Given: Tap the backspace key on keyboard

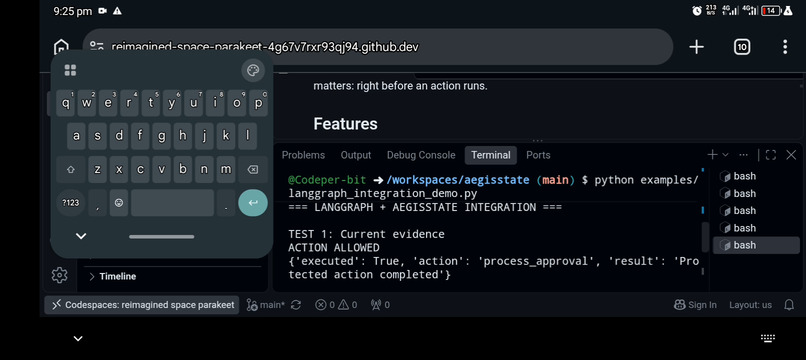Looking at the screenshot, I should [x=252, y=170].
